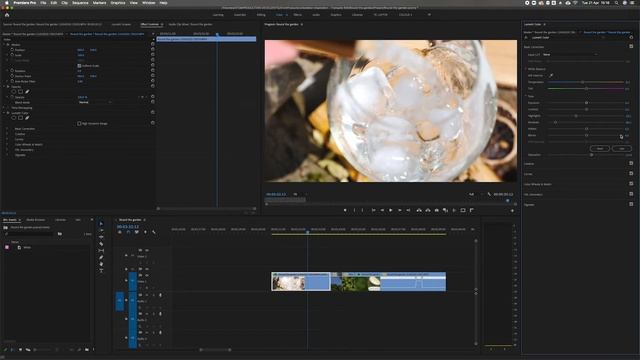This screenshot has width=640, height=360.
Task: Open the Window menu
Action: tap(148, 3)
